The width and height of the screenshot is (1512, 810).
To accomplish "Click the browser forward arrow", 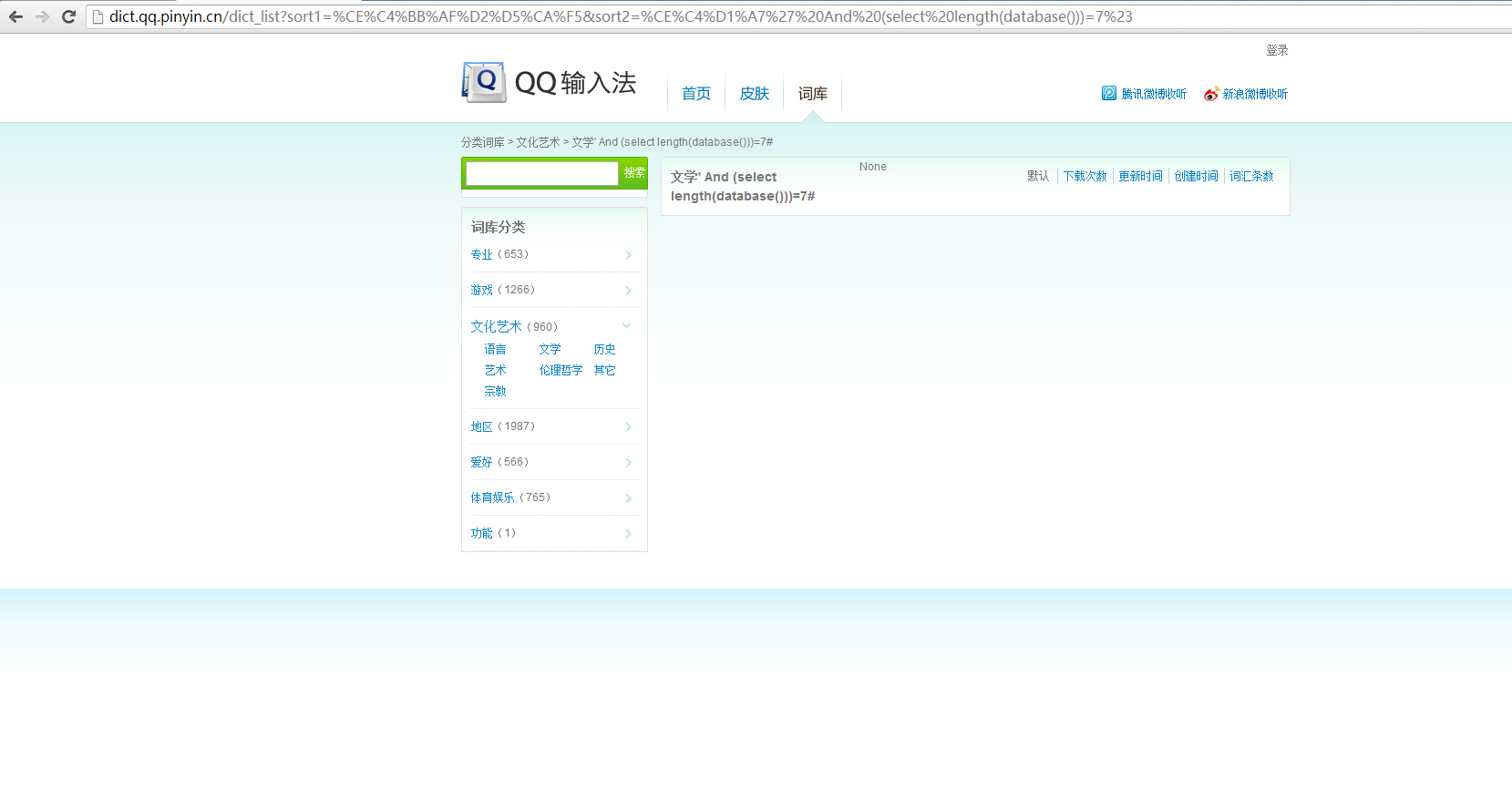I will pyautogui.click(x=42, y=16).
